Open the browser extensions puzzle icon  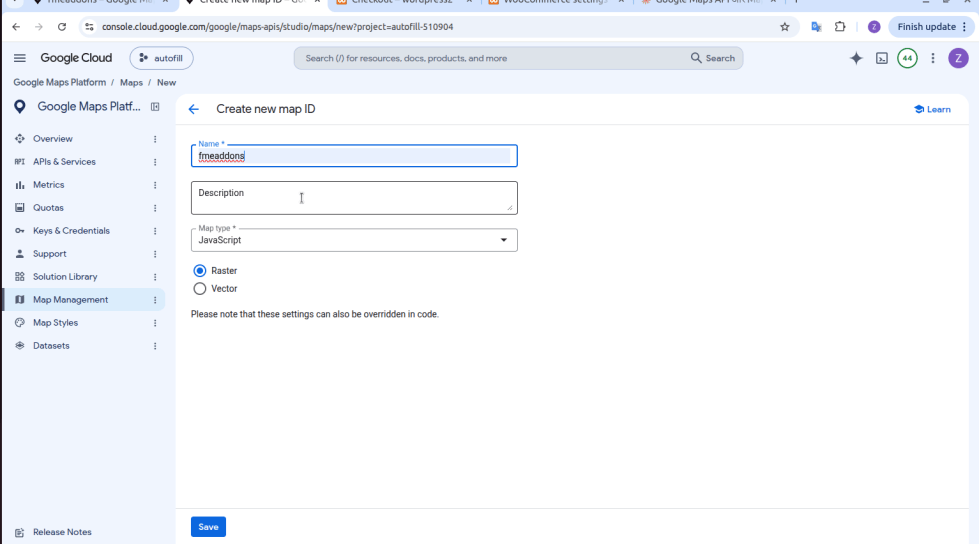[x=840, y=27]
